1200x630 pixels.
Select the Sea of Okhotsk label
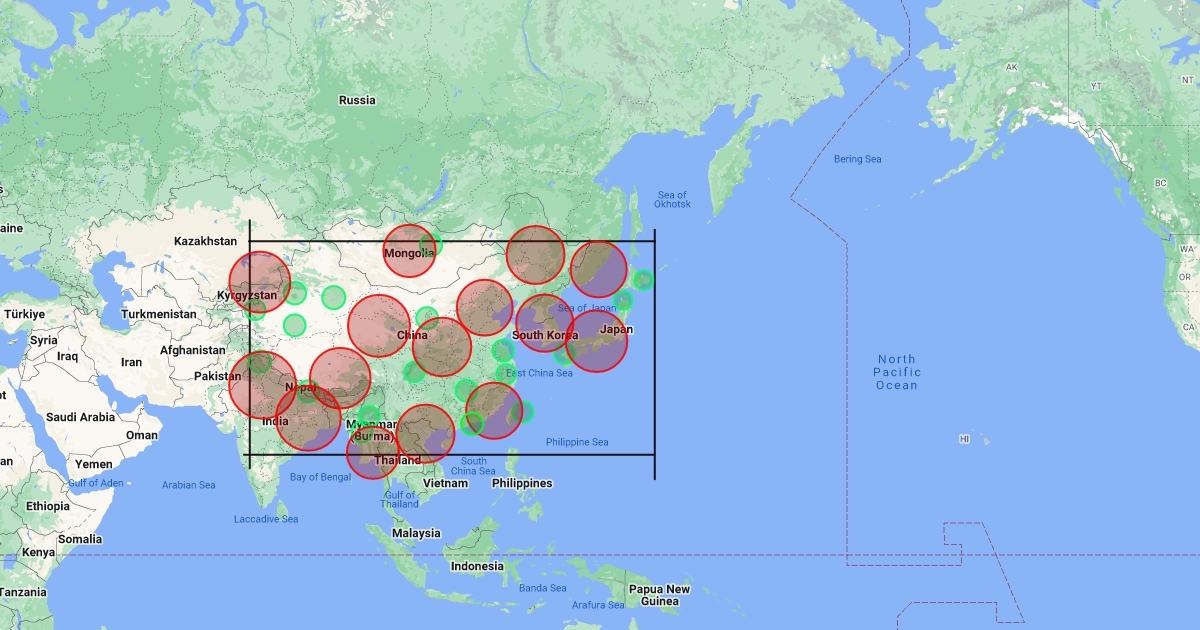673,200
